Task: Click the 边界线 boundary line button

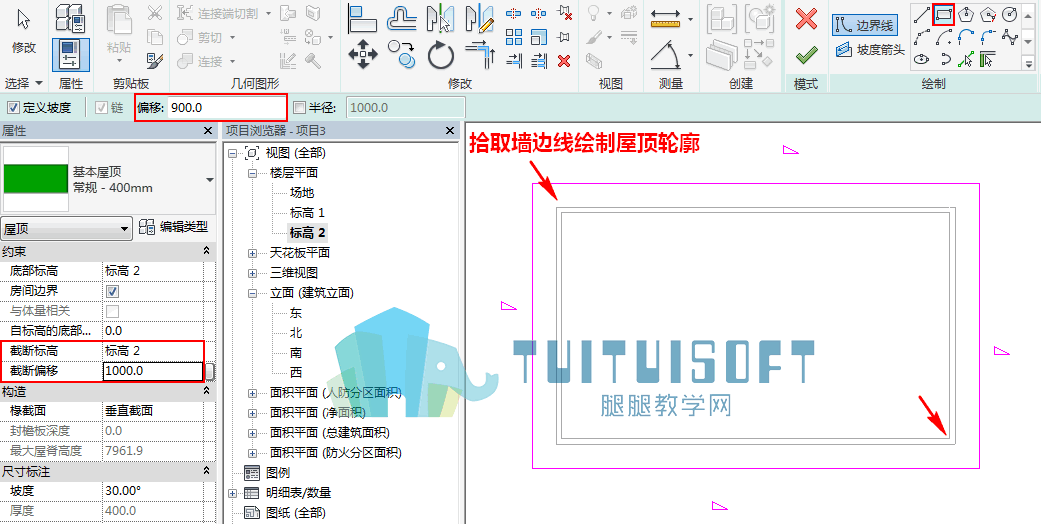Action: point(865,25)
